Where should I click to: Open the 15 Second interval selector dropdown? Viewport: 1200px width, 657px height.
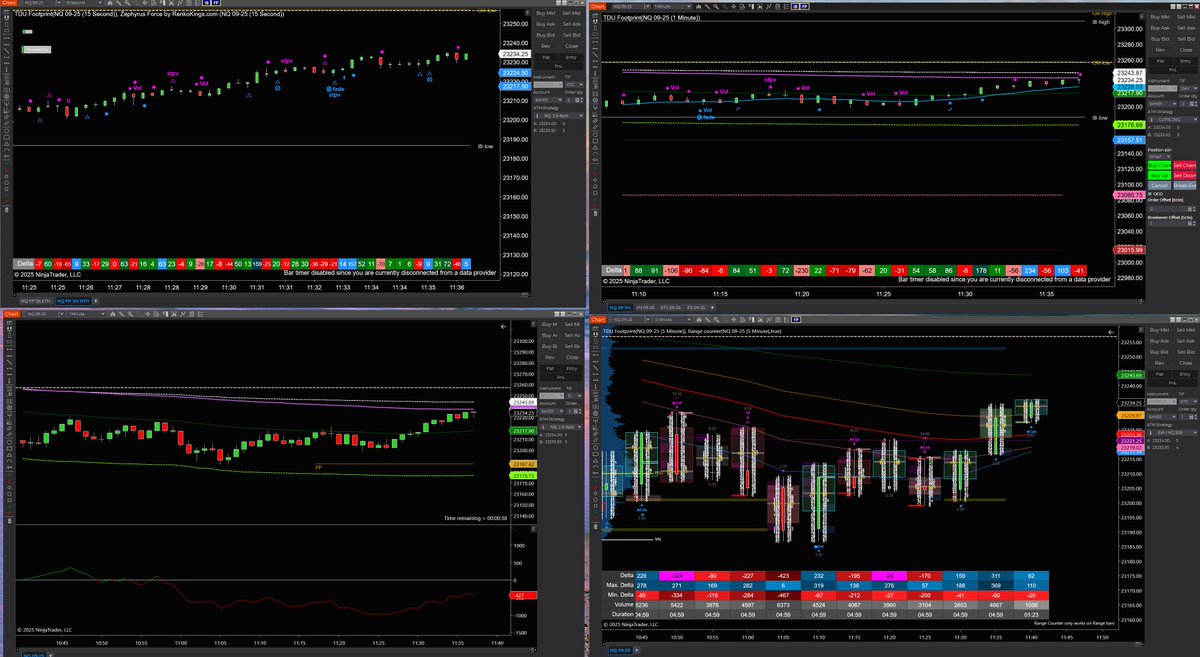click(x=83, y=4)
